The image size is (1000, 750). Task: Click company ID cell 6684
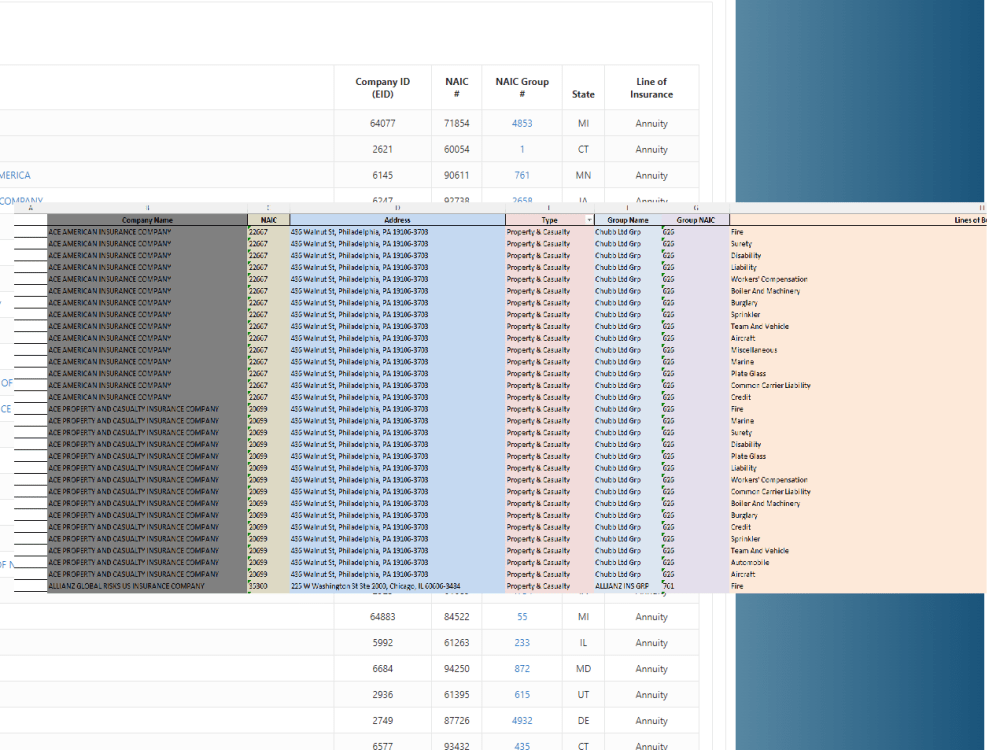click(x=383, y=669)
